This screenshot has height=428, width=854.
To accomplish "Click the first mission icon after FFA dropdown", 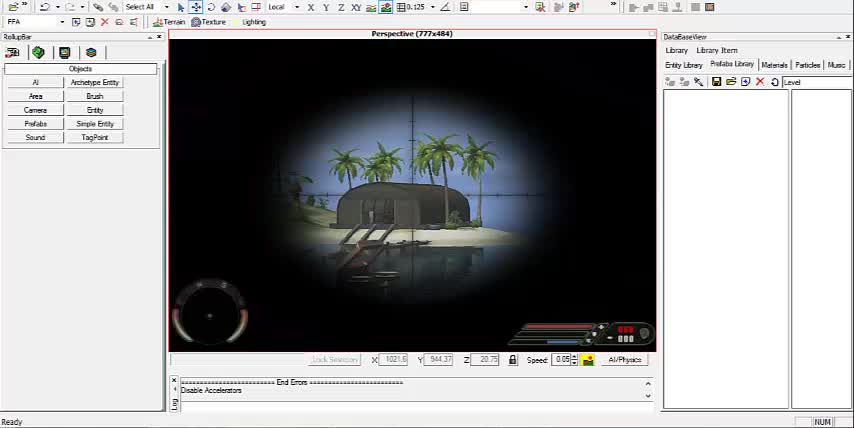I will click(76, 22).
